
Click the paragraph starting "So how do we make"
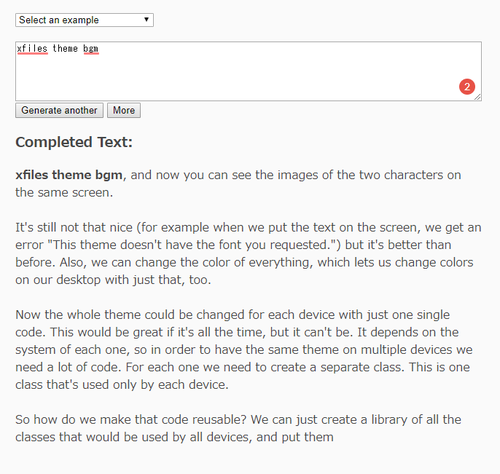[x=238, y=428]
